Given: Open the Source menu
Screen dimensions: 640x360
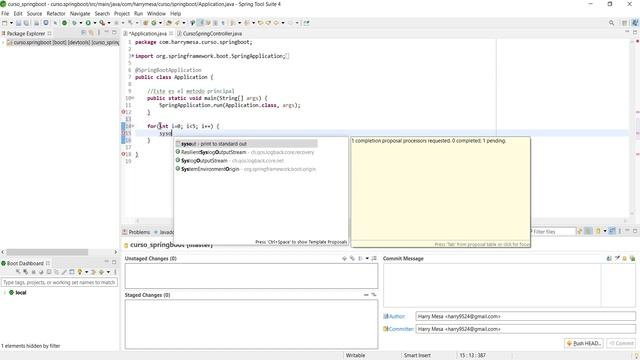Looking at the screenshot, I should coord(34,13).
